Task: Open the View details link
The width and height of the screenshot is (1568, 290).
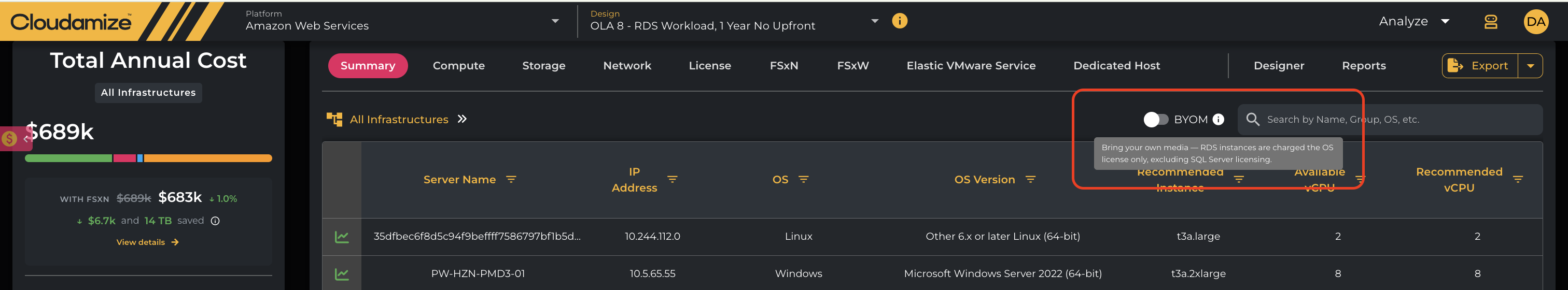Action: pyautogui.click(x=141, y=242)
